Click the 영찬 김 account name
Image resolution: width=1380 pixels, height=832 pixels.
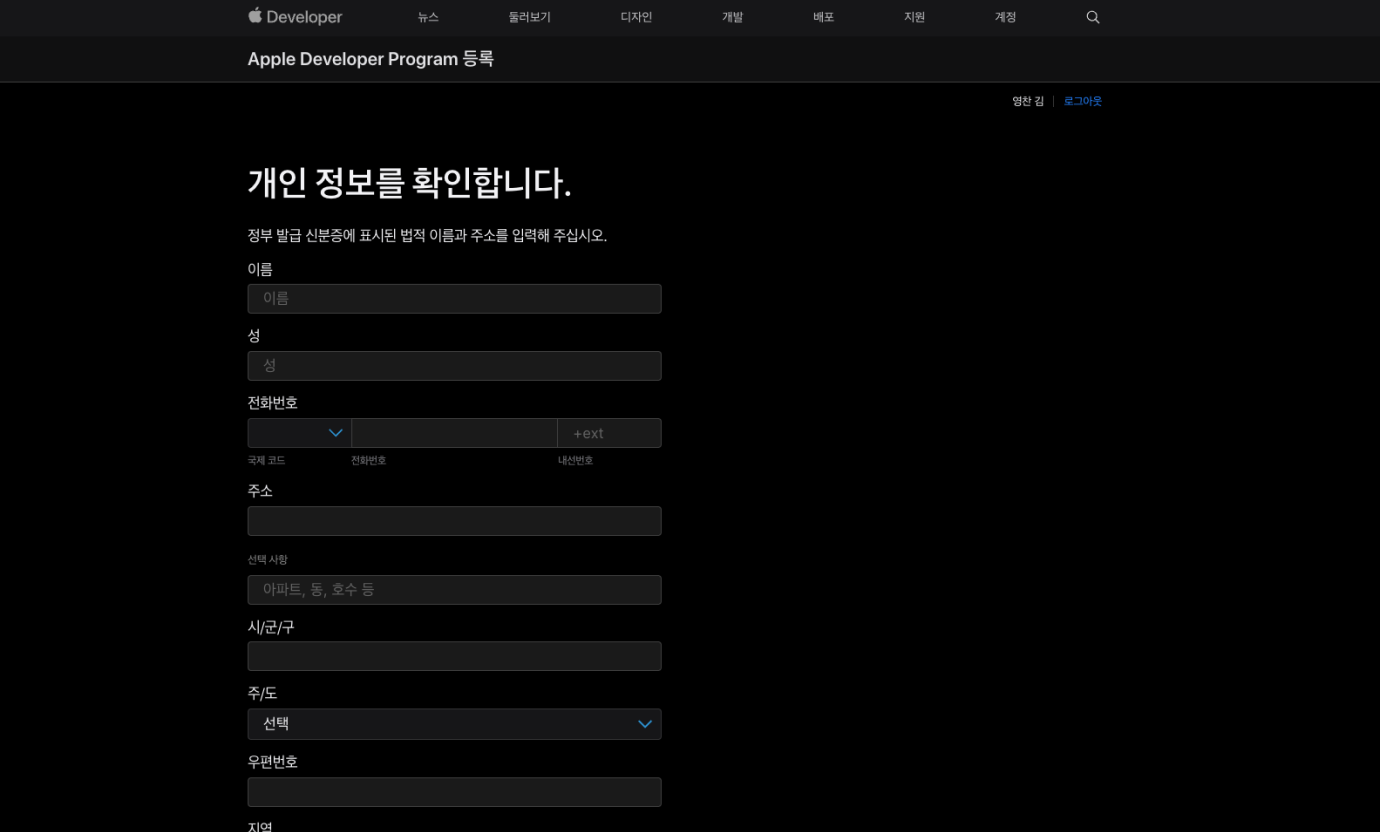1028,101
